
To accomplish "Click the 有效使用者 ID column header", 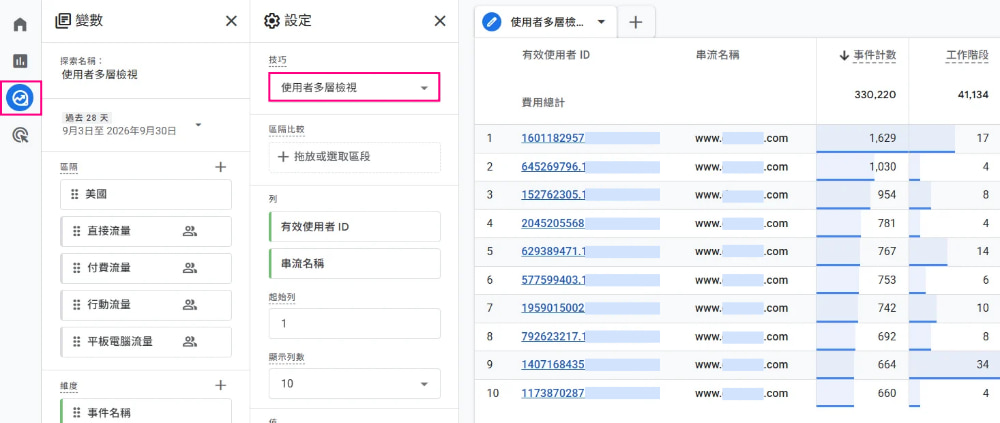I will tap(555, 56).
